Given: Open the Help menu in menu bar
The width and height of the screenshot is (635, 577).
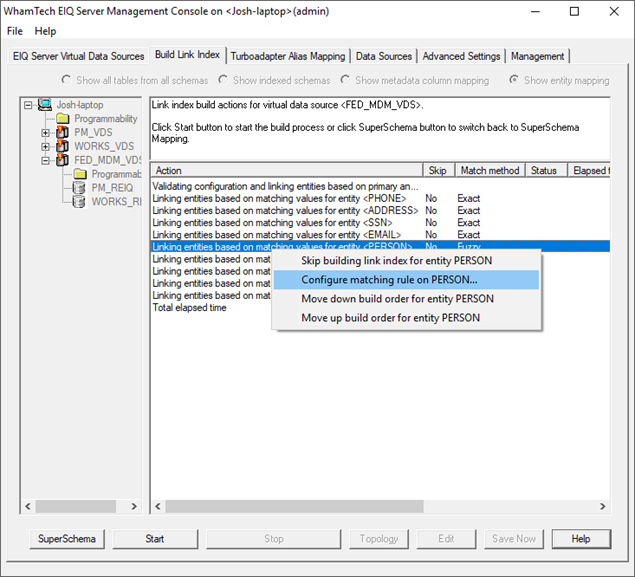Looking at the screenshot, I should pos(45,31).
